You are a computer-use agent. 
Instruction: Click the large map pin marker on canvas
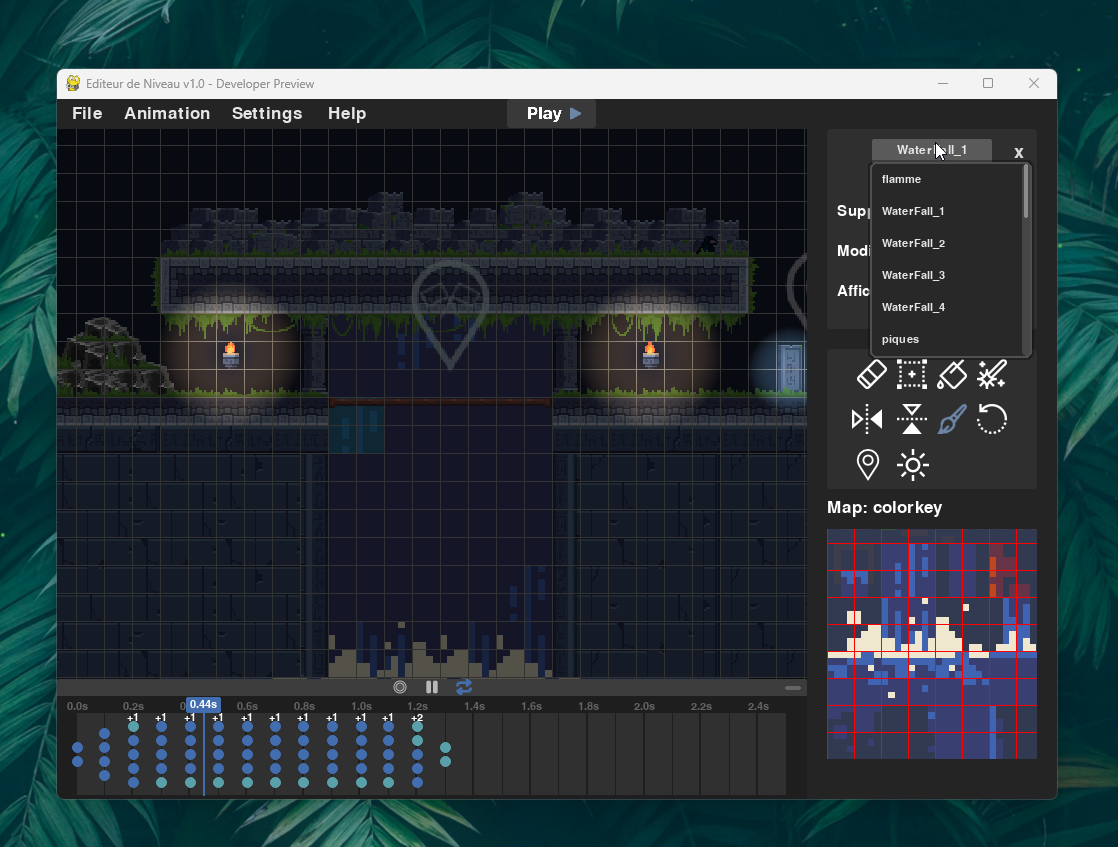point(450,314)
